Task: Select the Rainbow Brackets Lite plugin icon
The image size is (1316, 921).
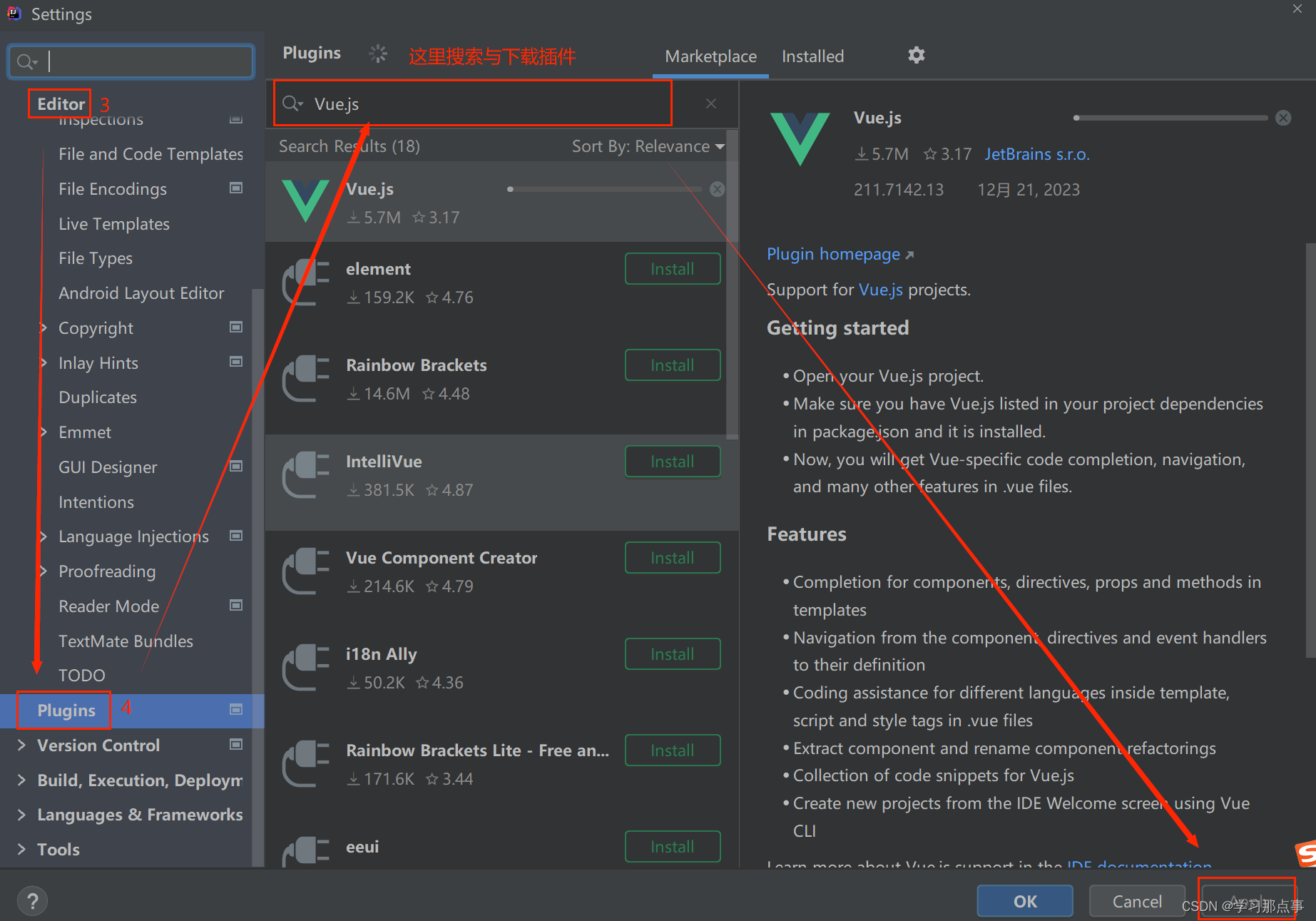Action: pyautogui.click(x=305, y=764)
